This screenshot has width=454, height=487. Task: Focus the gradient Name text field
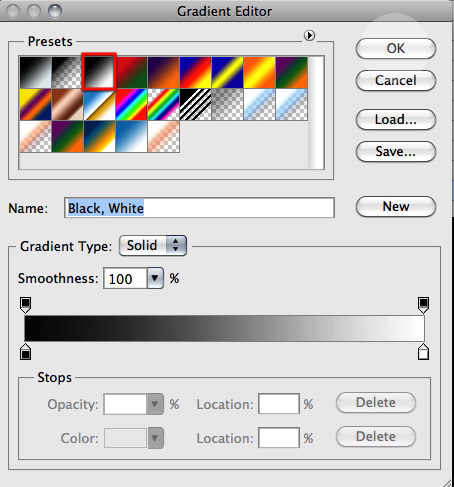(x=199, y=208)
